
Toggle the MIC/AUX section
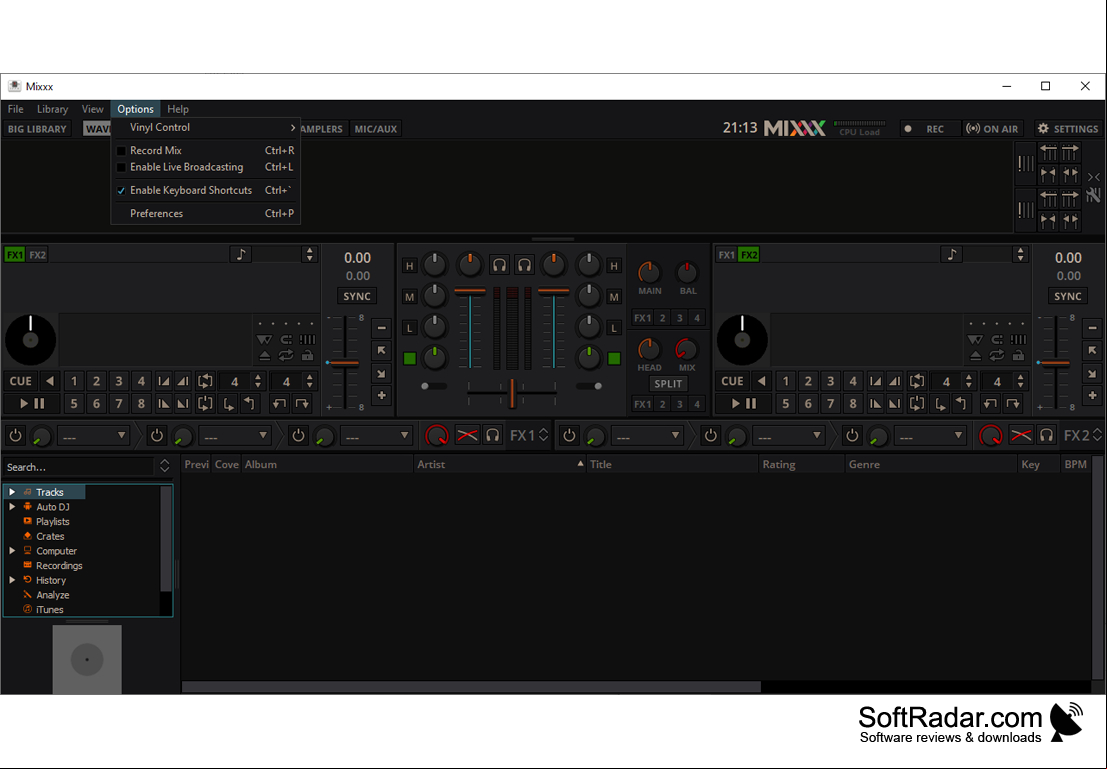click(376, 129)
